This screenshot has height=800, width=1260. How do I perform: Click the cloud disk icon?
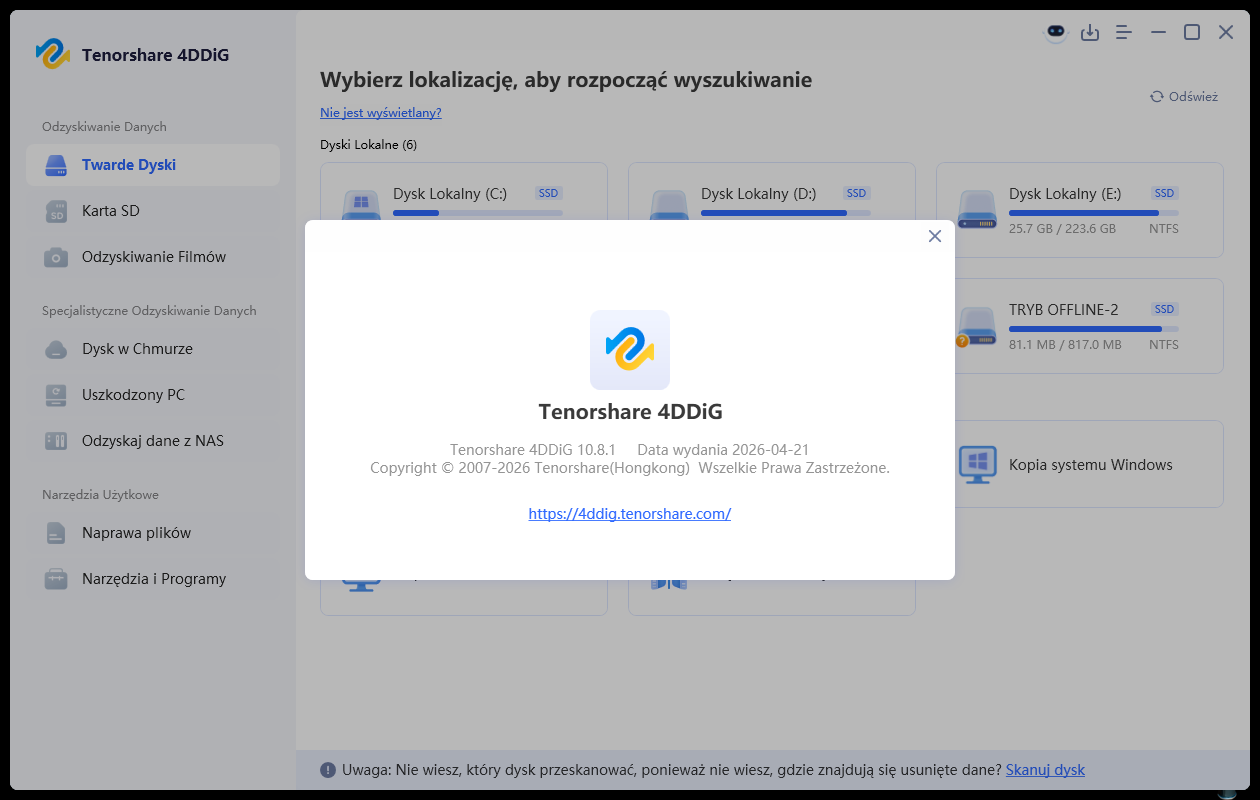(x=56, y=349)
